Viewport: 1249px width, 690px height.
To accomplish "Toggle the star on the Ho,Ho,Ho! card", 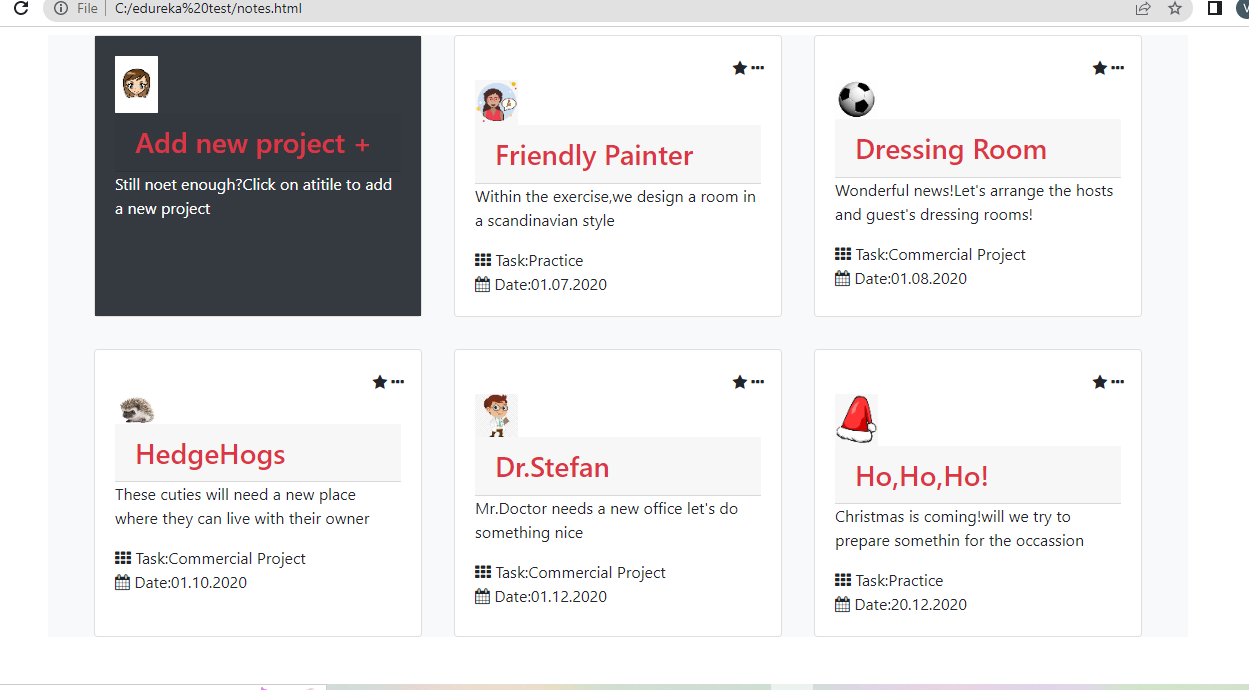I will click(1099, 381).
